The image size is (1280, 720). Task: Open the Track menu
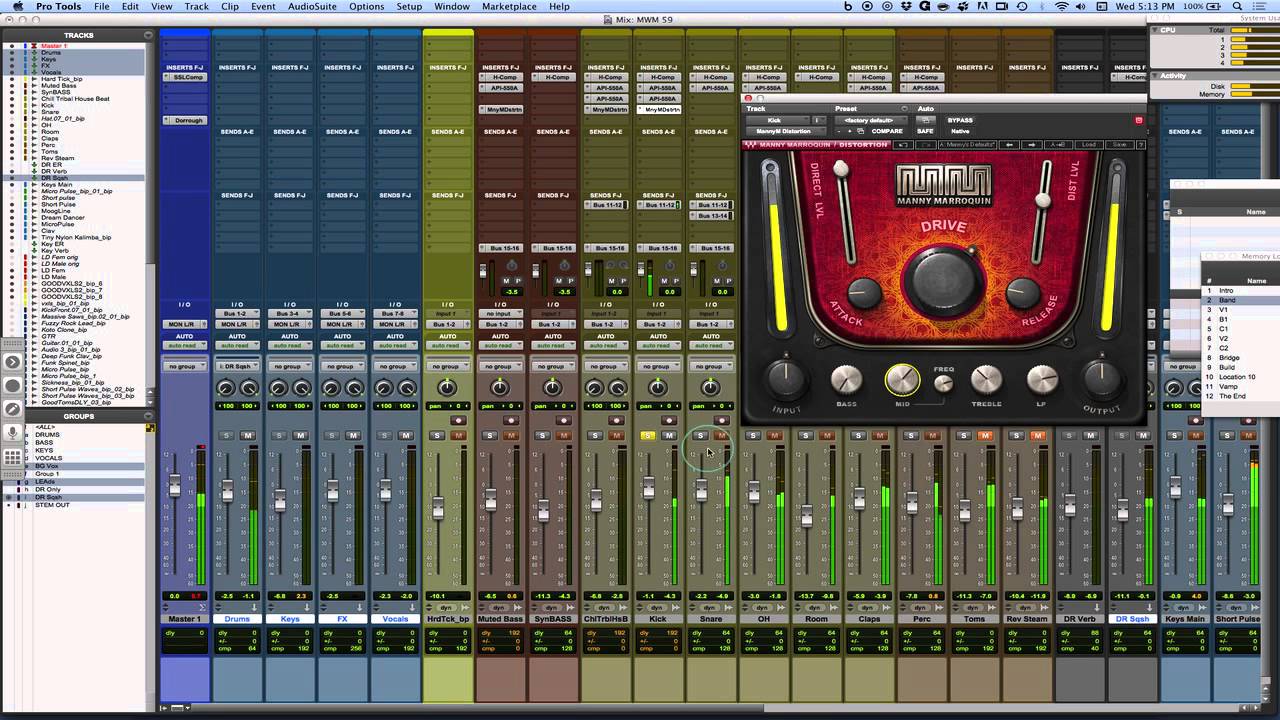pyautogui.click(x=197, y=7)
